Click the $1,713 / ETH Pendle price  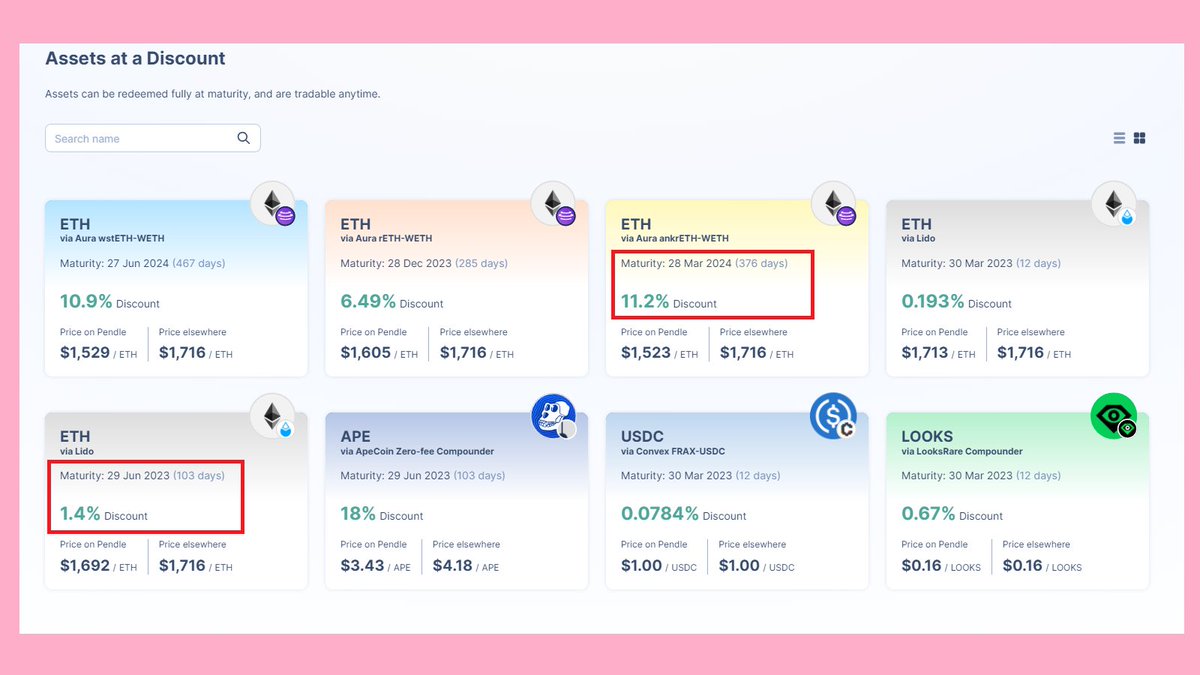coord(938,353)
